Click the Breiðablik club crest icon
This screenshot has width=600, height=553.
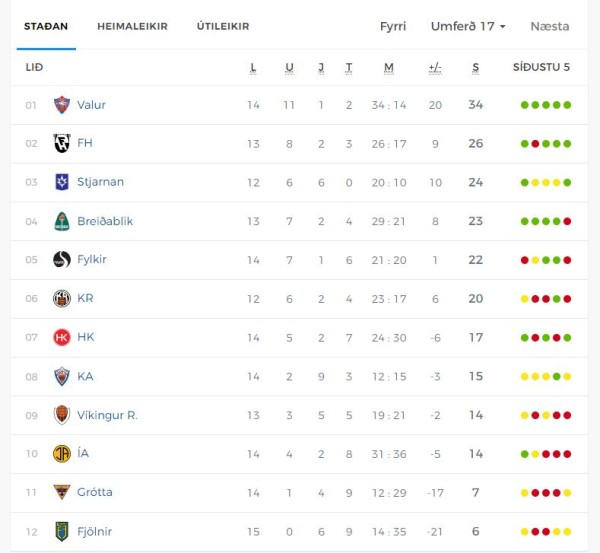click(x=62, y=221)
